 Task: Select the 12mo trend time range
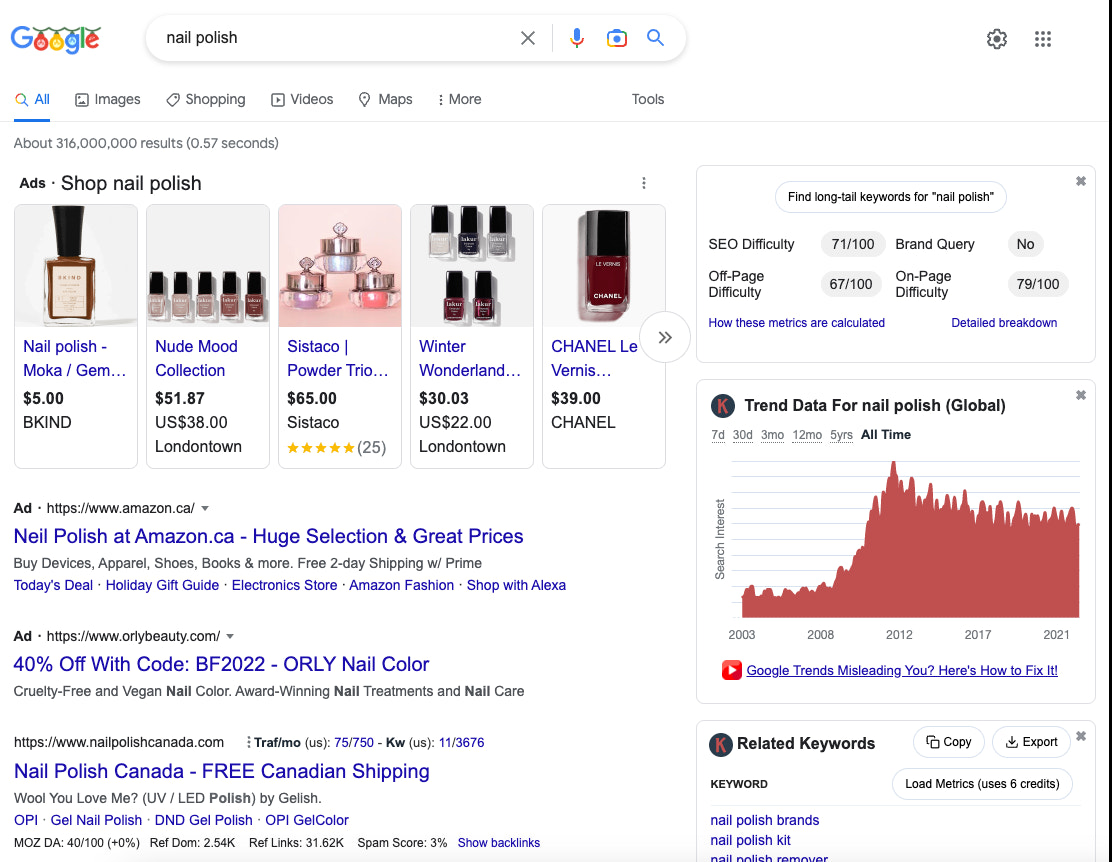(x=806, y=435)
